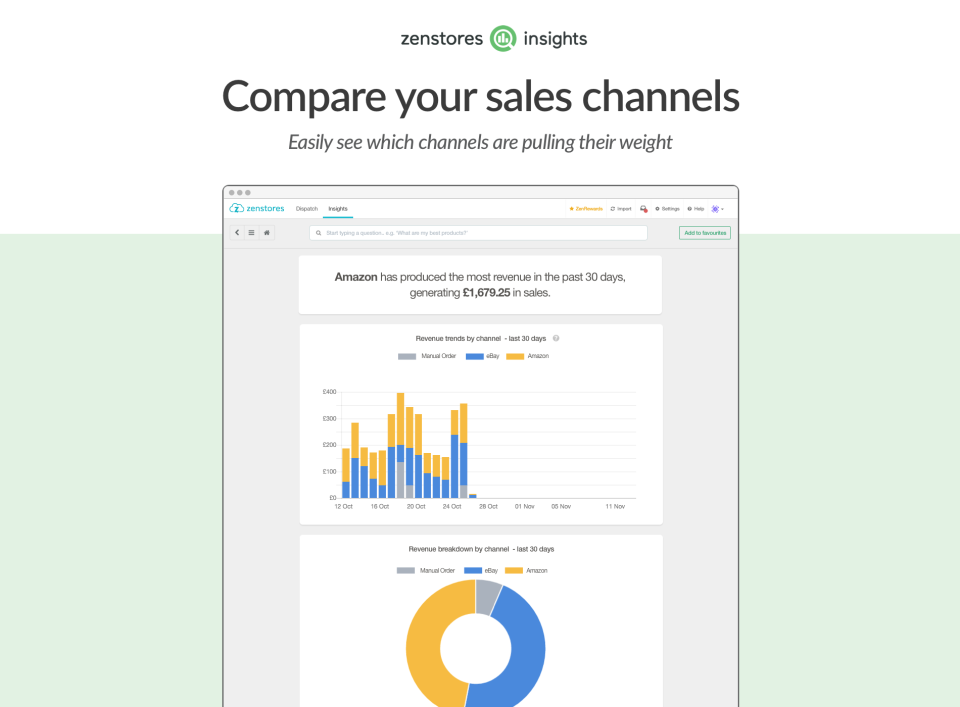Open the notifications inbox icon
The width and height of the screenshot is (960, 707).
(643, 209)
